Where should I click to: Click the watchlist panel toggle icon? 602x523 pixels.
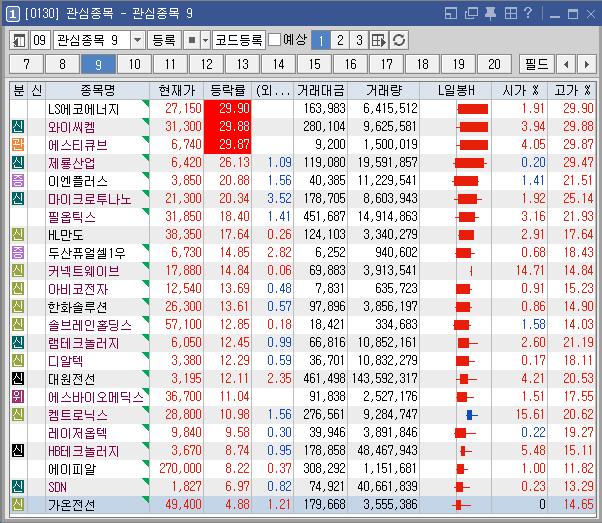[18, 40]
